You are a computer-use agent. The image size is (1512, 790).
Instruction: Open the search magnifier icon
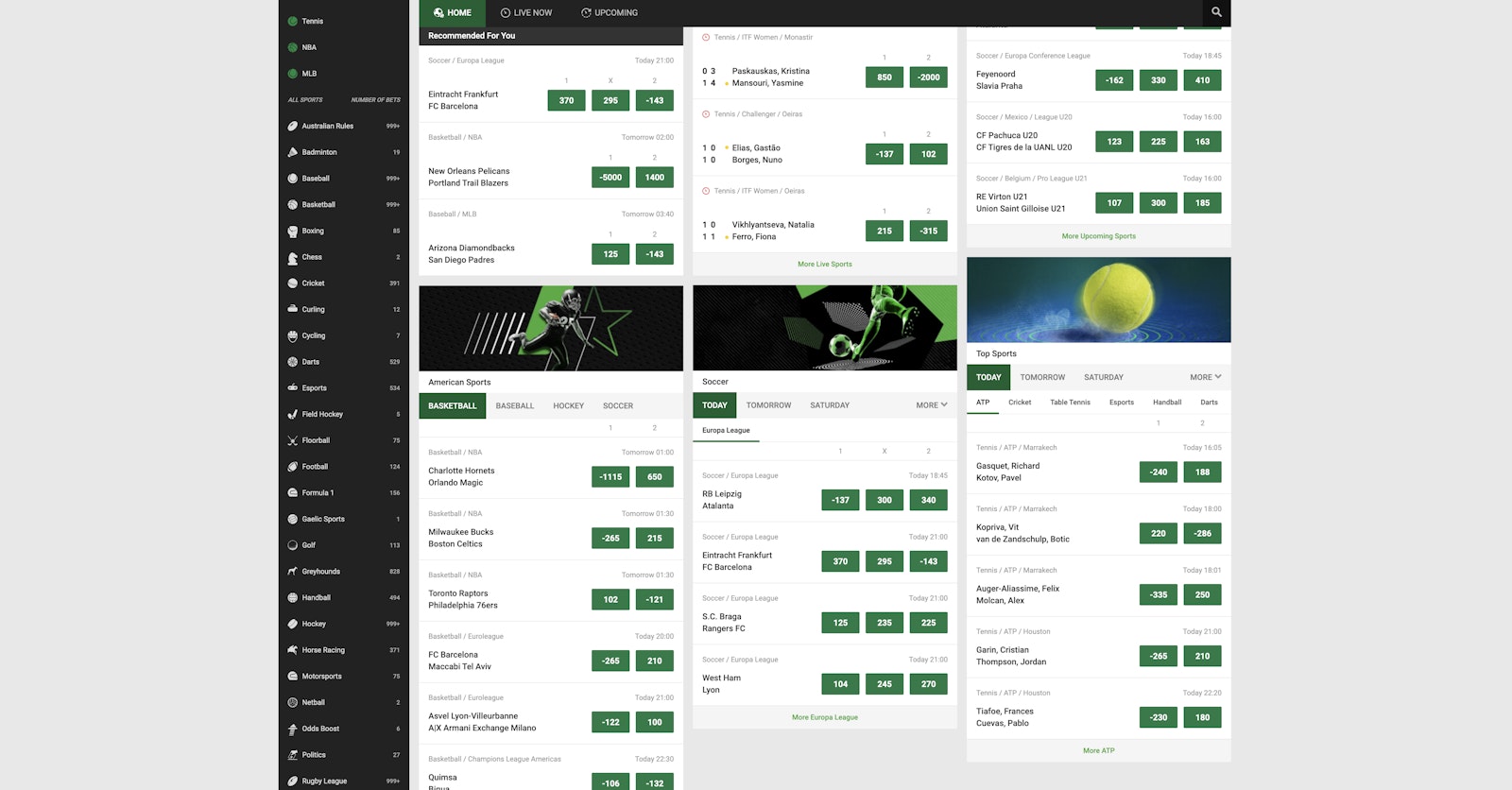click(1216, 12)
